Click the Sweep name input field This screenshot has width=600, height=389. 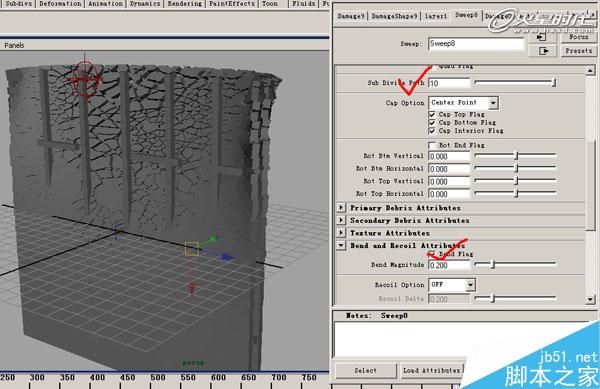pyautogui.click(x=476, y=44)
